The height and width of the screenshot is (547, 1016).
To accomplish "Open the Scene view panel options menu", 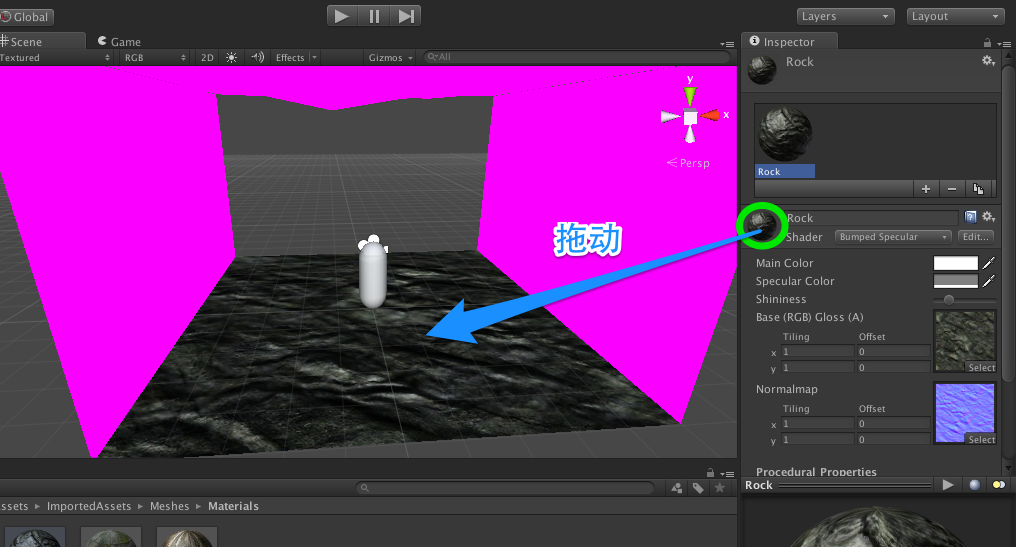I will tap(727, 44).
